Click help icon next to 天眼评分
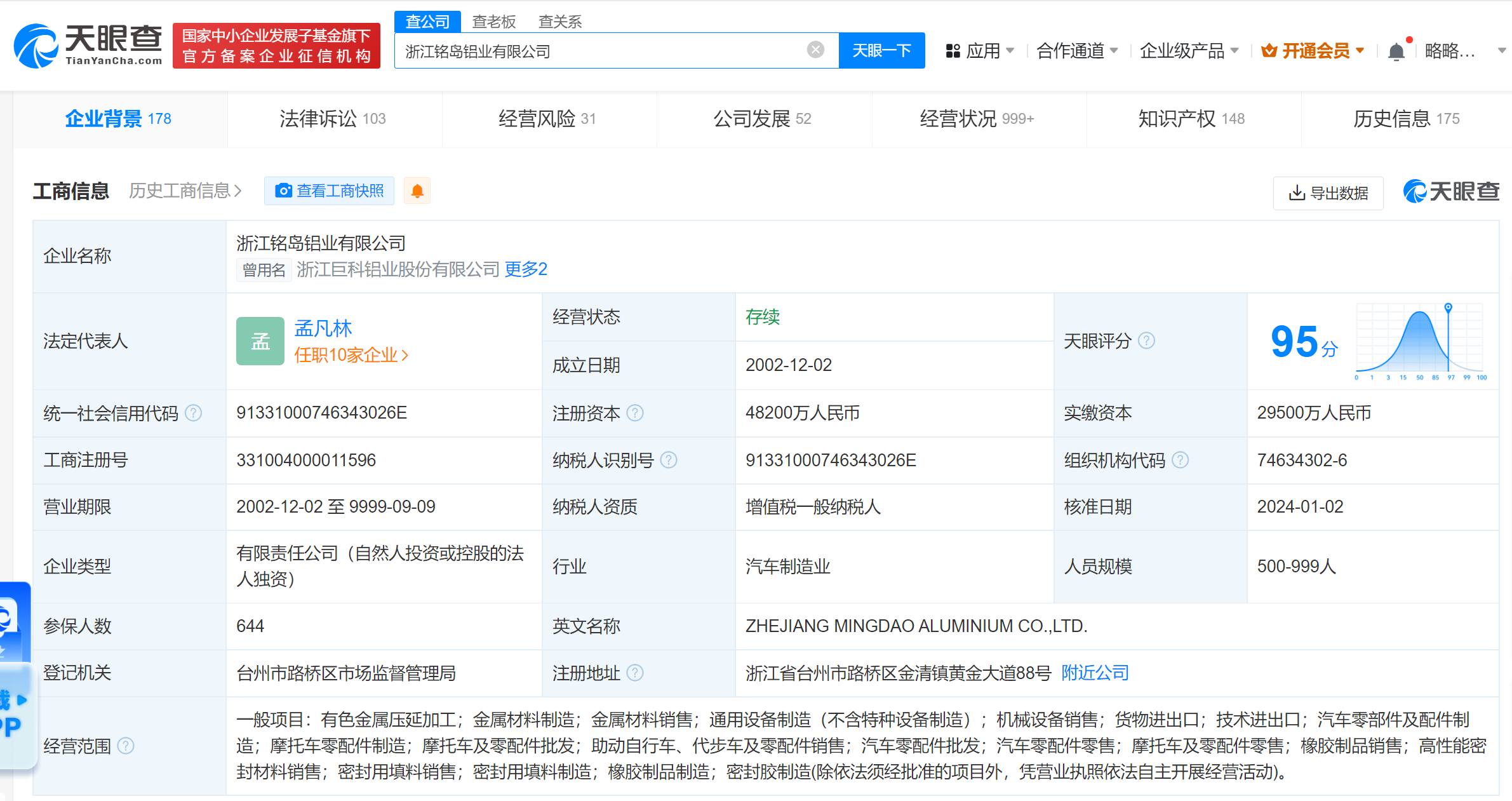Viewport: 1512px width, 801px height. [1146, 340]
